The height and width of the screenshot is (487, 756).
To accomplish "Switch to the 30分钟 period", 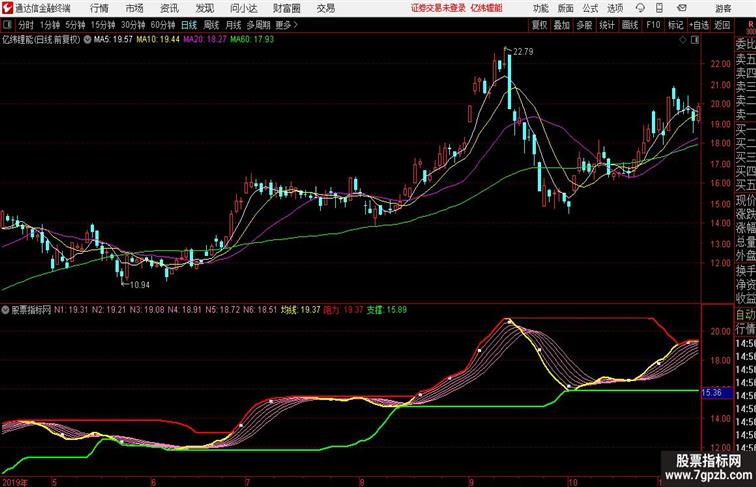I will pyautogui.click(x=133, y=25).
